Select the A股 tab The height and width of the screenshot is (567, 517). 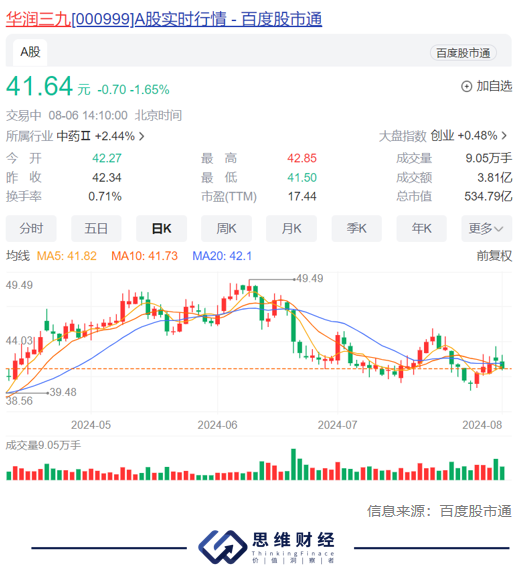click(30, 52)
